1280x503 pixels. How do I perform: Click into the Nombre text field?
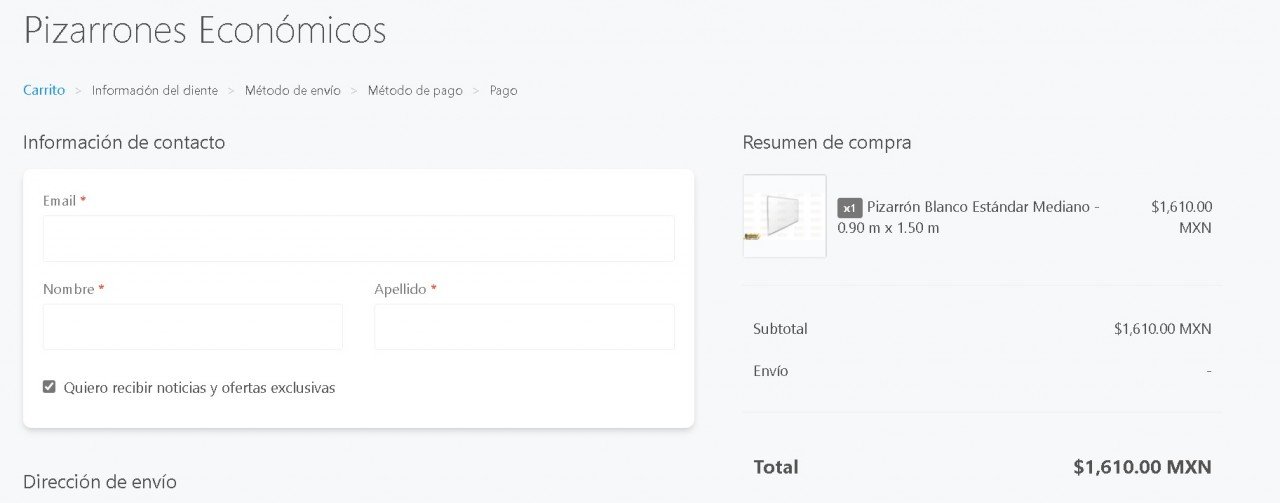click(x=192, y=327)
